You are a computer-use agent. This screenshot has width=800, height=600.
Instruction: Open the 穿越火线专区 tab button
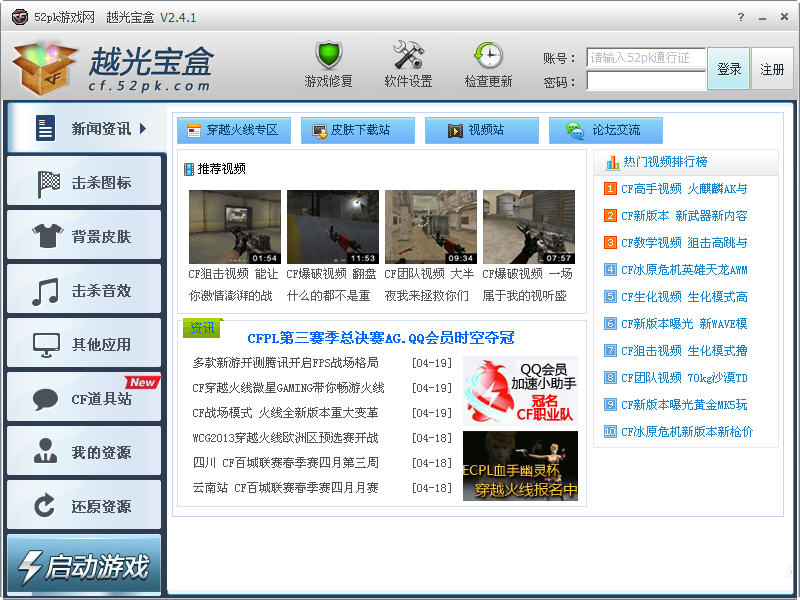click(x=234, y=130)
